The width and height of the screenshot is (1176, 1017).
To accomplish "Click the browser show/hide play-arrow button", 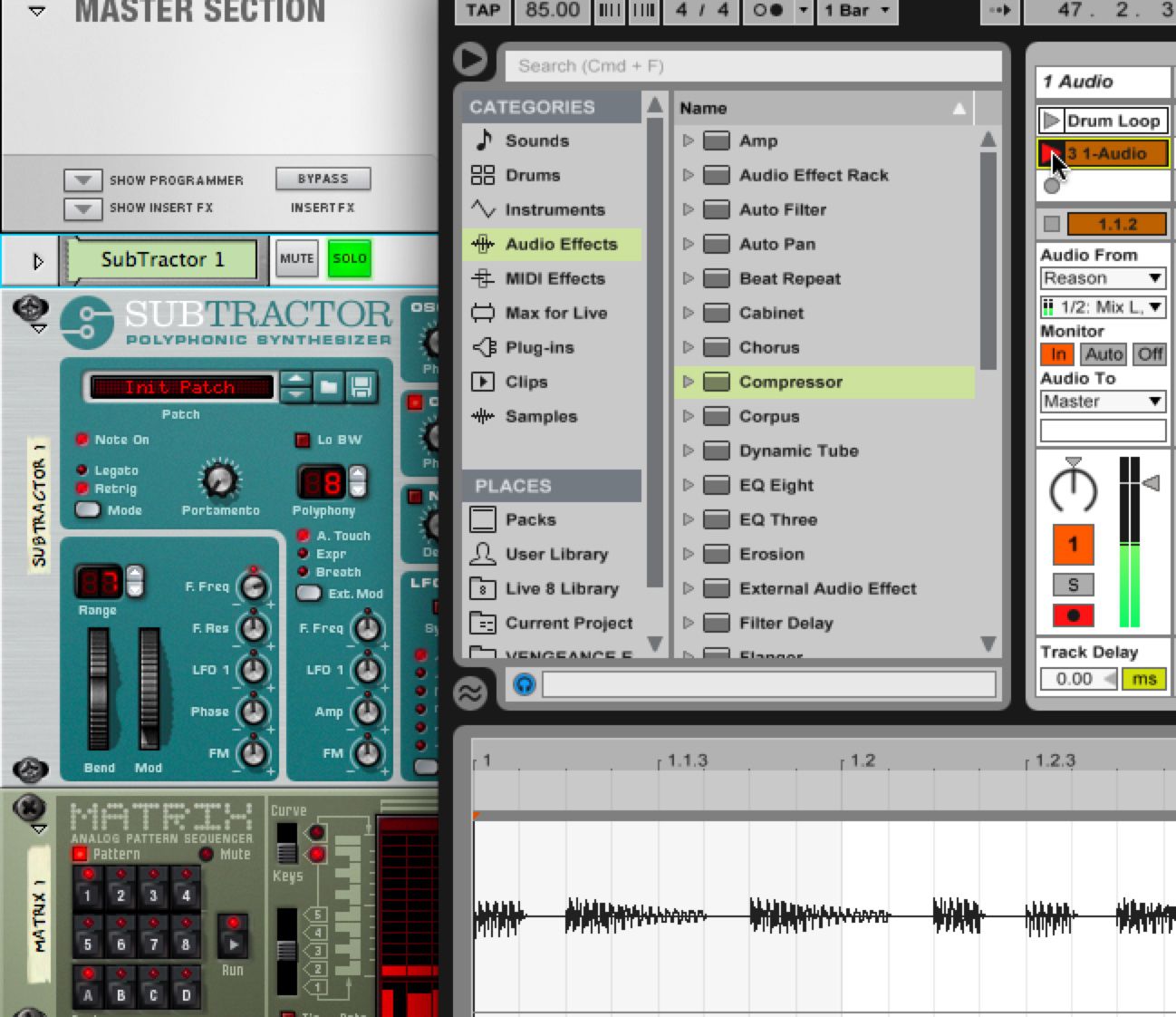I will click(x=470, y=59).
